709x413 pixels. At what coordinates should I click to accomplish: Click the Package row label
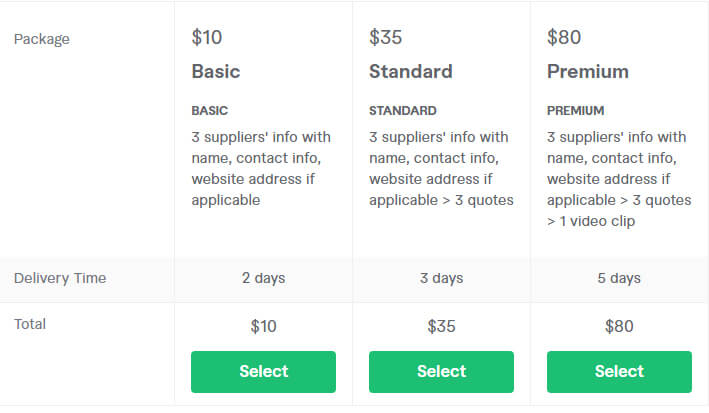[x=42, y=39]
